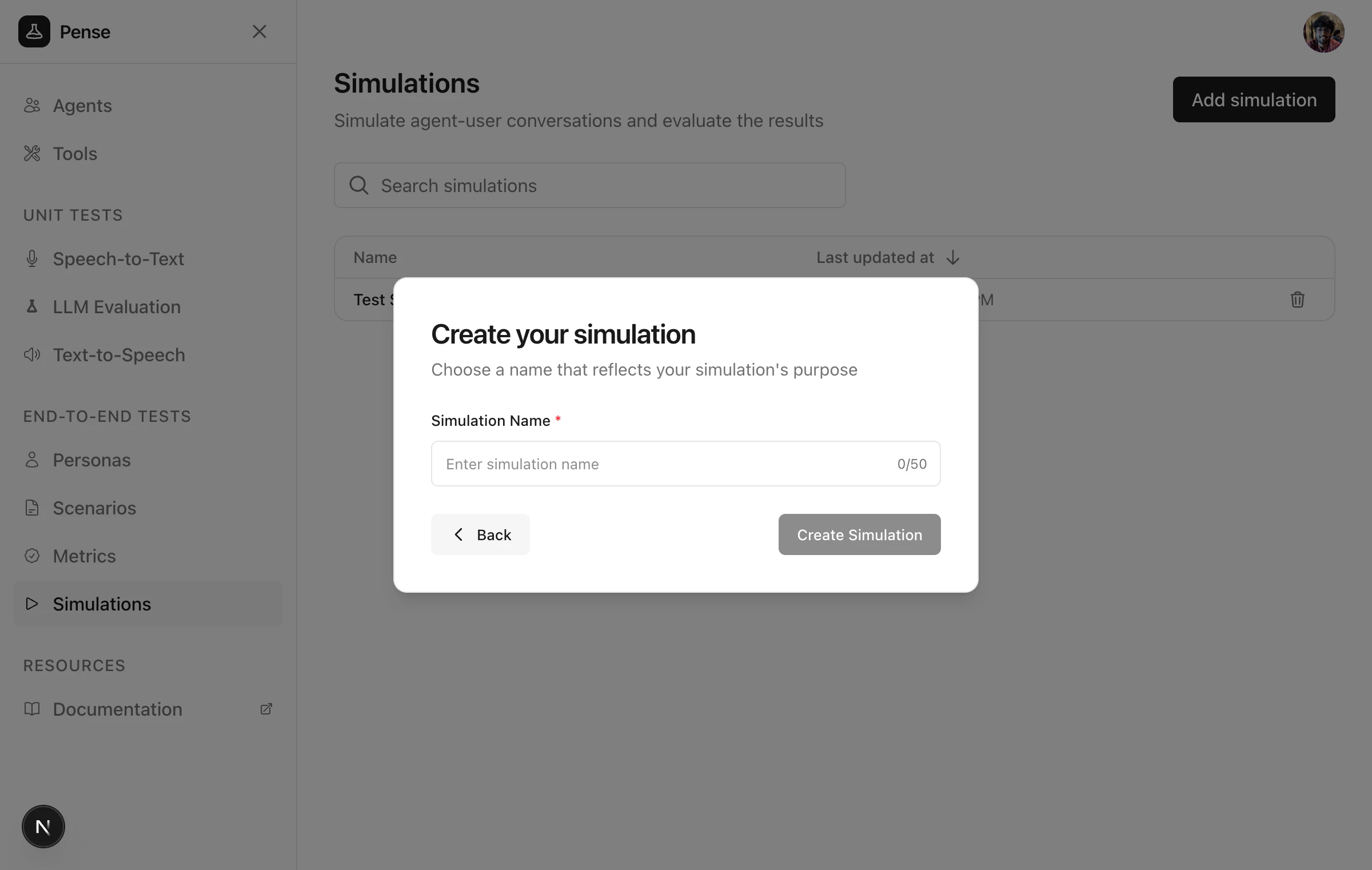Select the Simulations play icon
The image size is (1372, 870).
tap(32, 604)
